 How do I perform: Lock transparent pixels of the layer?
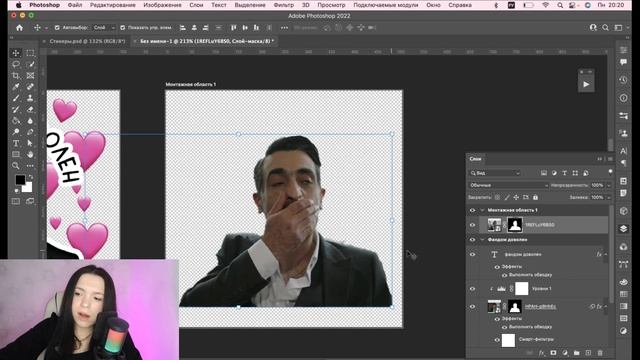point(497,198)
